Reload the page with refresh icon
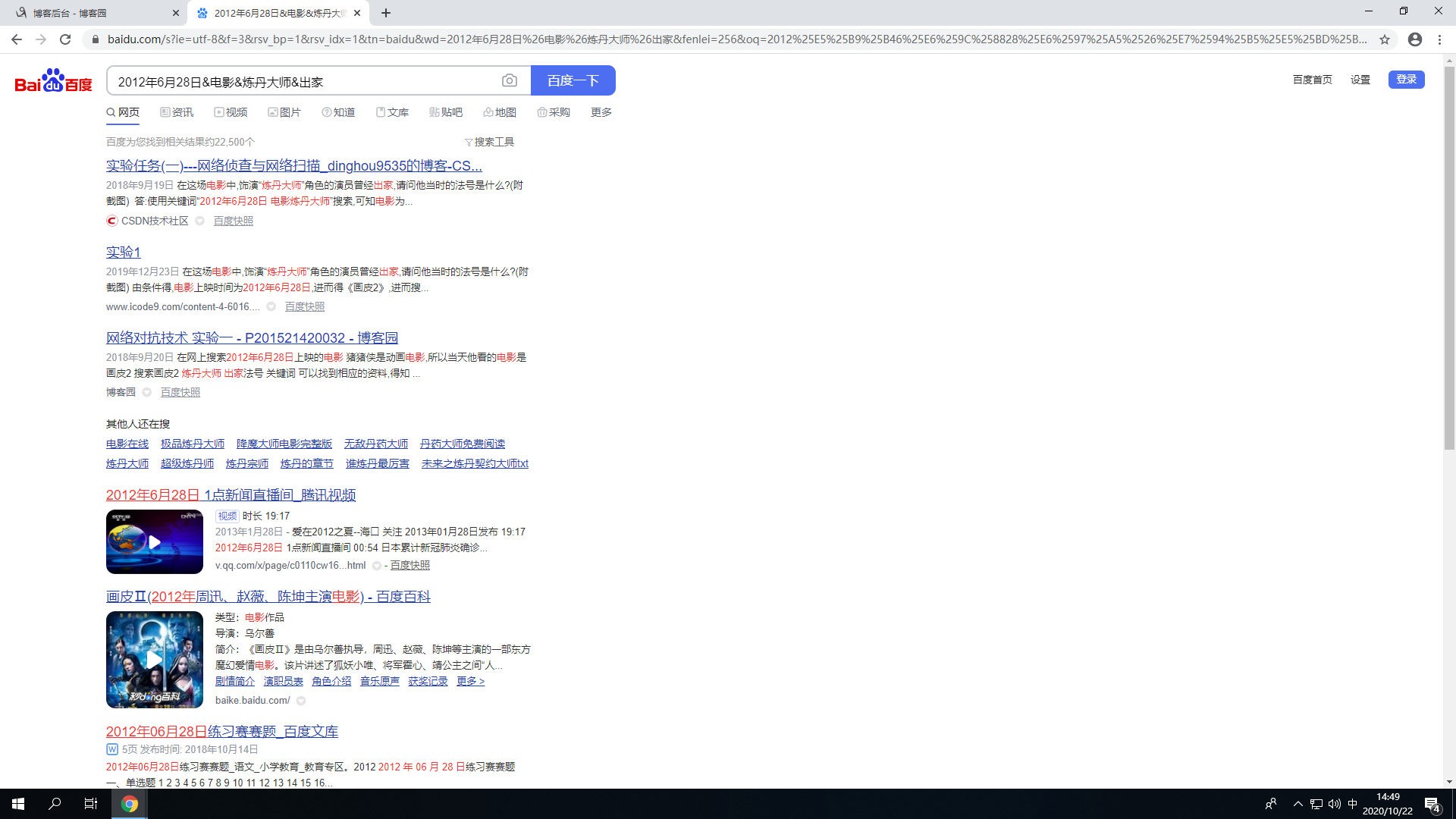Viewport: 1456px width, 819px height. pos(65,39)
